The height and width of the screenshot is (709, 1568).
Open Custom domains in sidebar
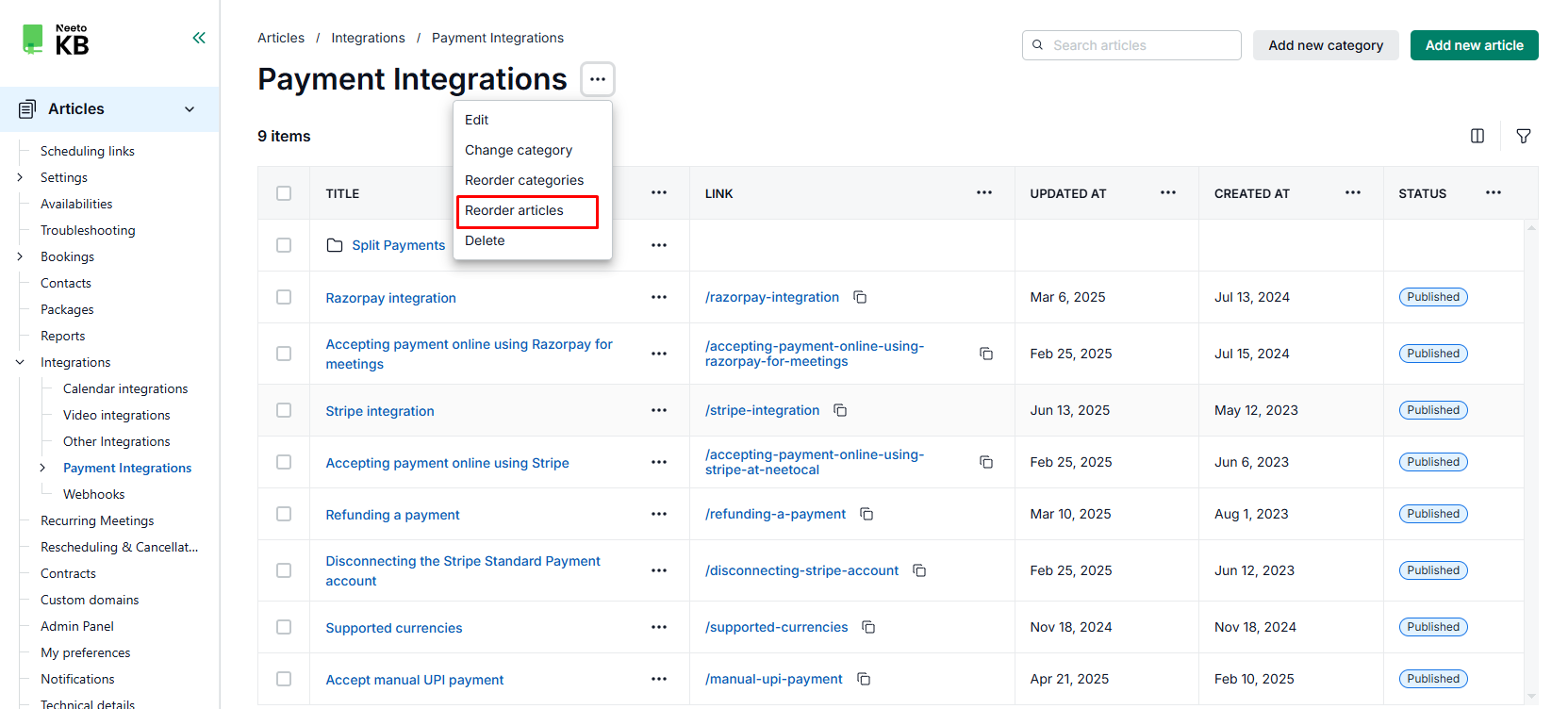click(x=90, y=600)
